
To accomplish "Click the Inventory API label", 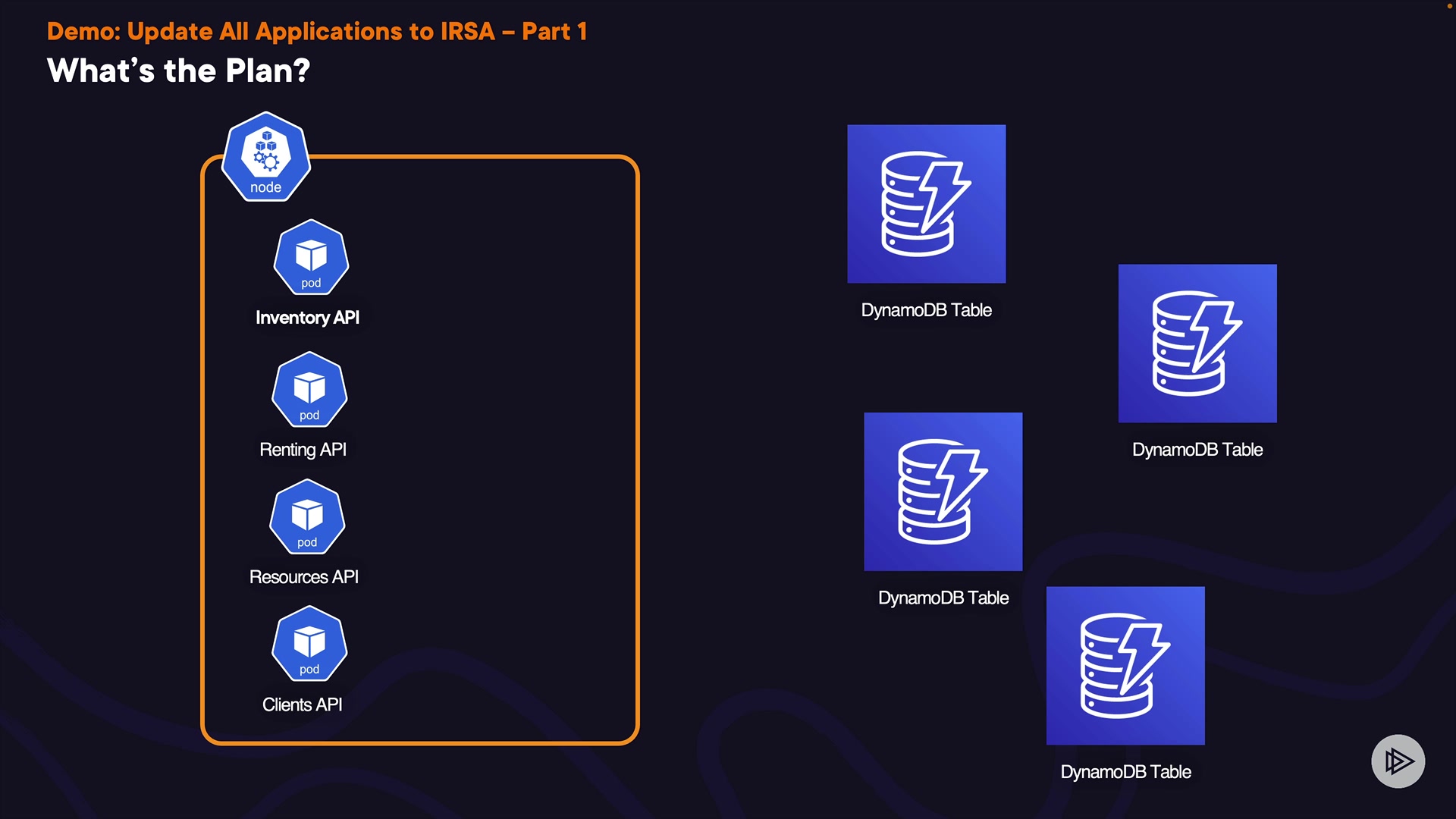I will click(307, 318).
